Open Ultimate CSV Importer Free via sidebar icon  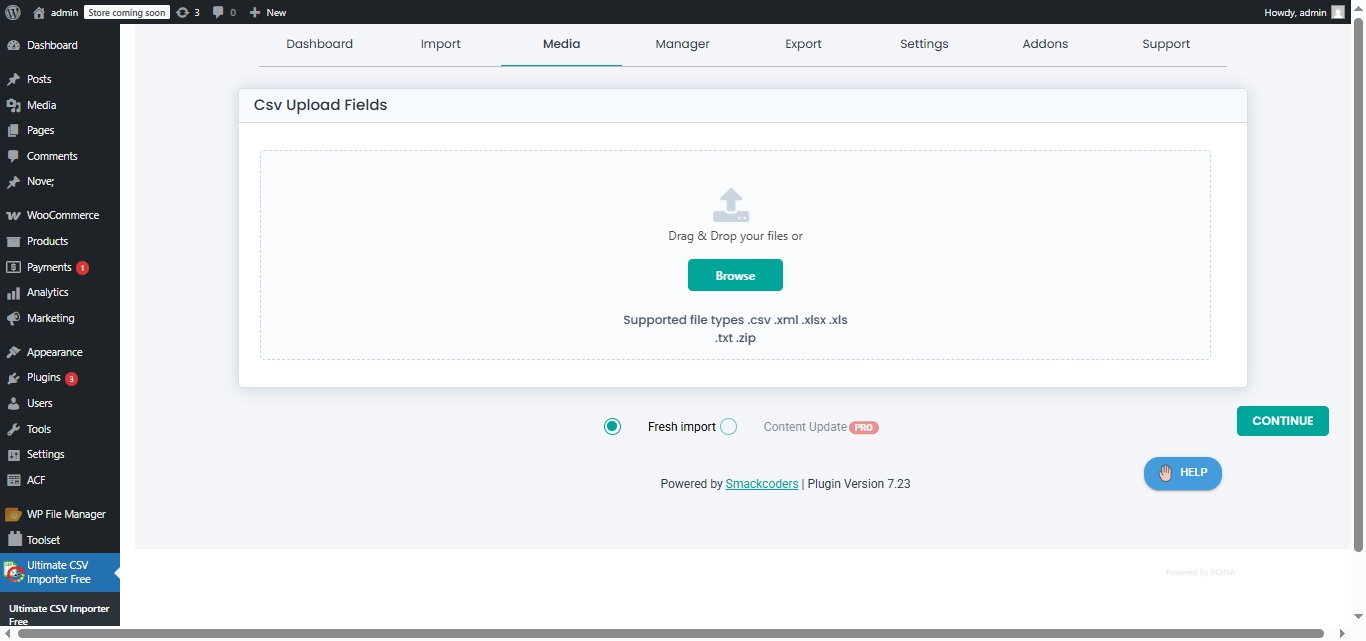coord(16,572)
